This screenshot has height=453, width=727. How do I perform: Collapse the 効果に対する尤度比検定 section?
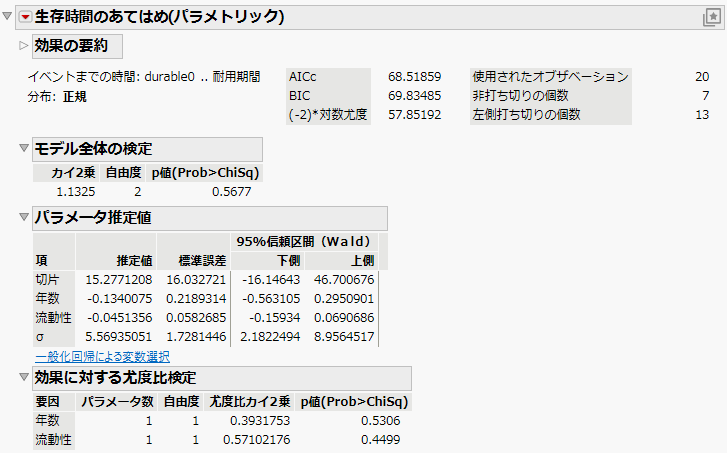point(24,377)
